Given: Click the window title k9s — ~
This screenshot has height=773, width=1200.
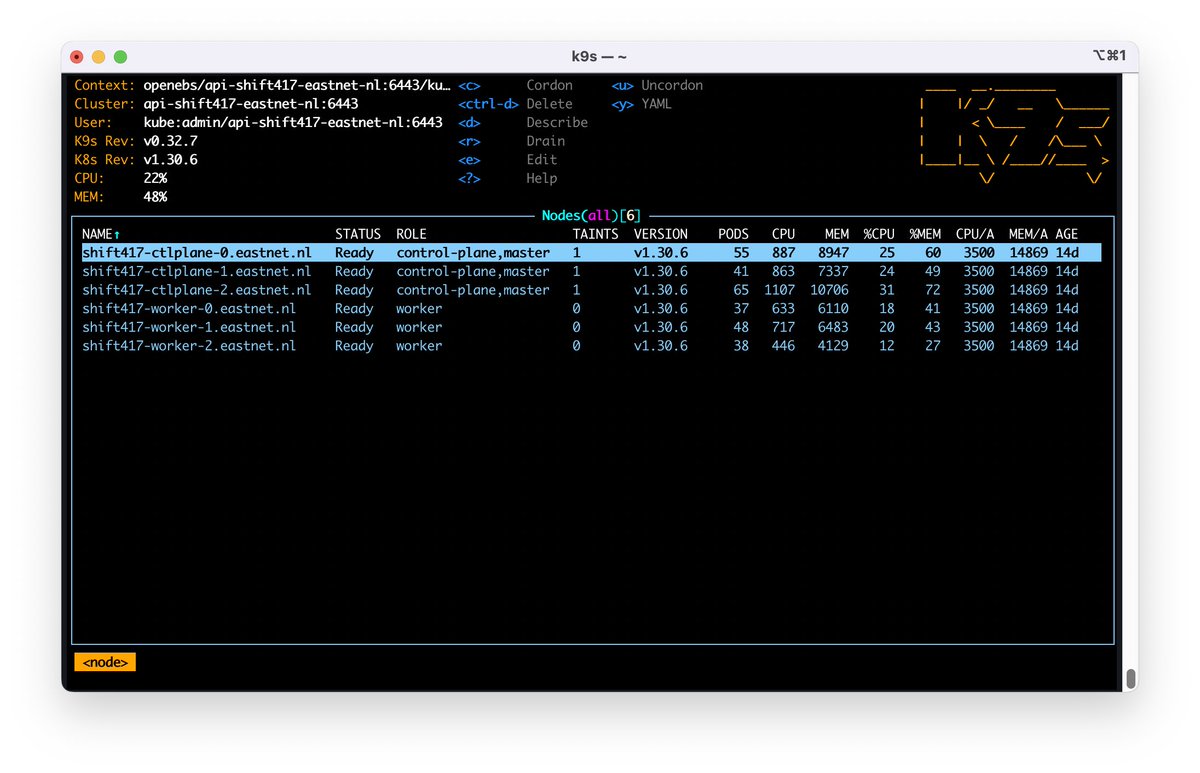Looking at the screenshot, I should (x=600, y=57).
